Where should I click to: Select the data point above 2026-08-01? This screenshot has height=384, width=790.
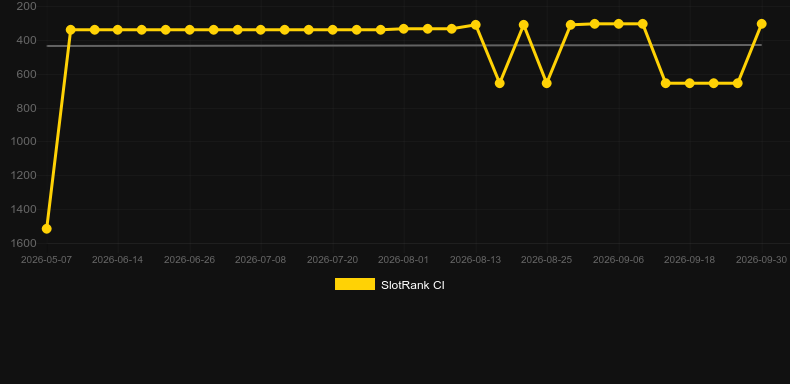tap(404, 29)
